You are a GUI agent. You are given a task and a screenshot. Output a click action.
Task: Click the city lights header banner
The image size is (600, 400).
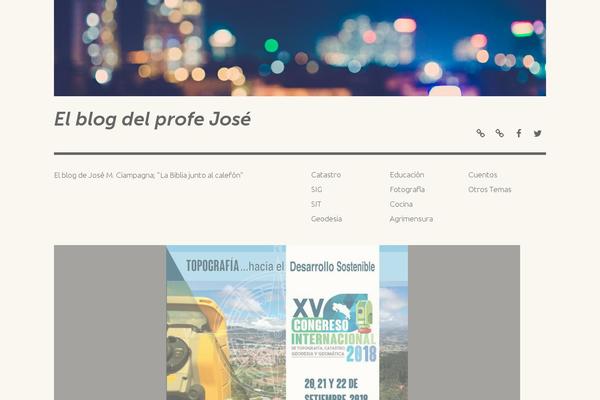point(300,48)
